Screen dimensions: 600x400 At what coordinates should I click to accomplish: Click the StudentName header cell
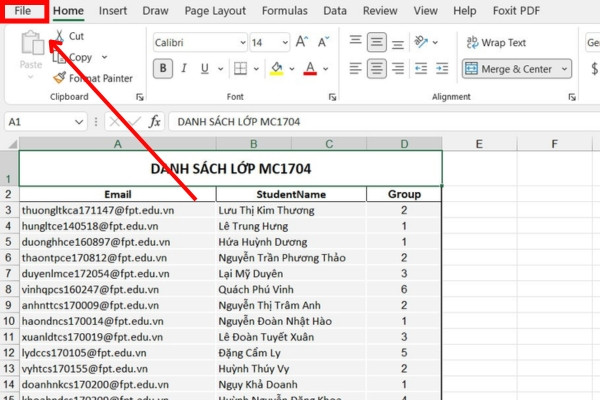click(x=291, y=194)
